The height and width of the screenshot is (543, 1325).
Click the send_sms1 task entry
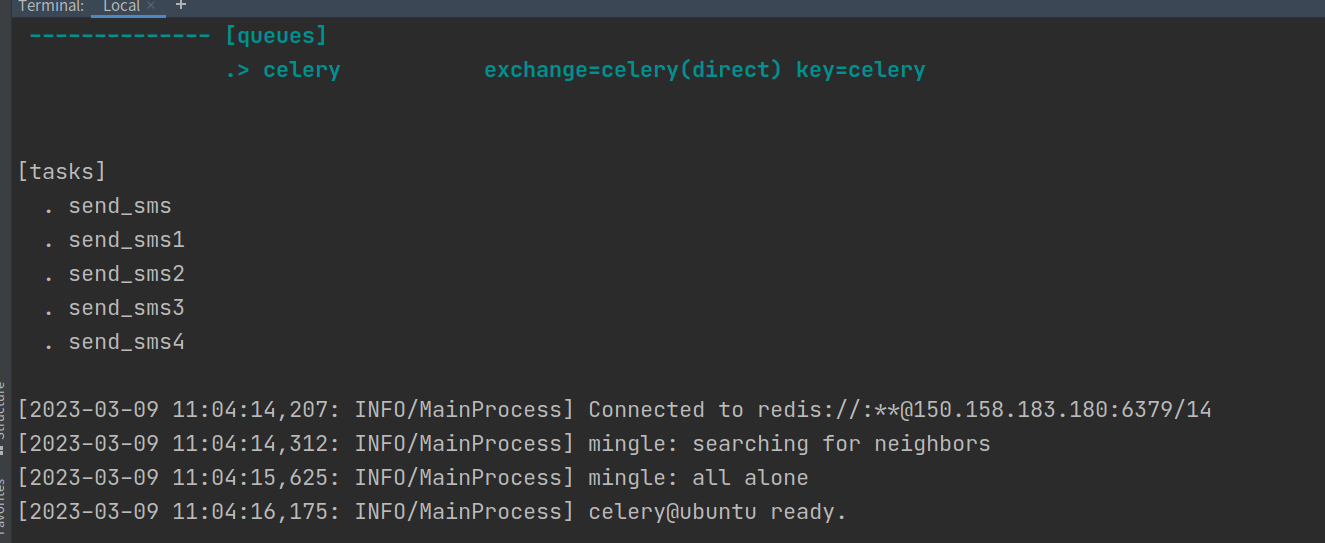pyautogui.click(x=126, y=241)
